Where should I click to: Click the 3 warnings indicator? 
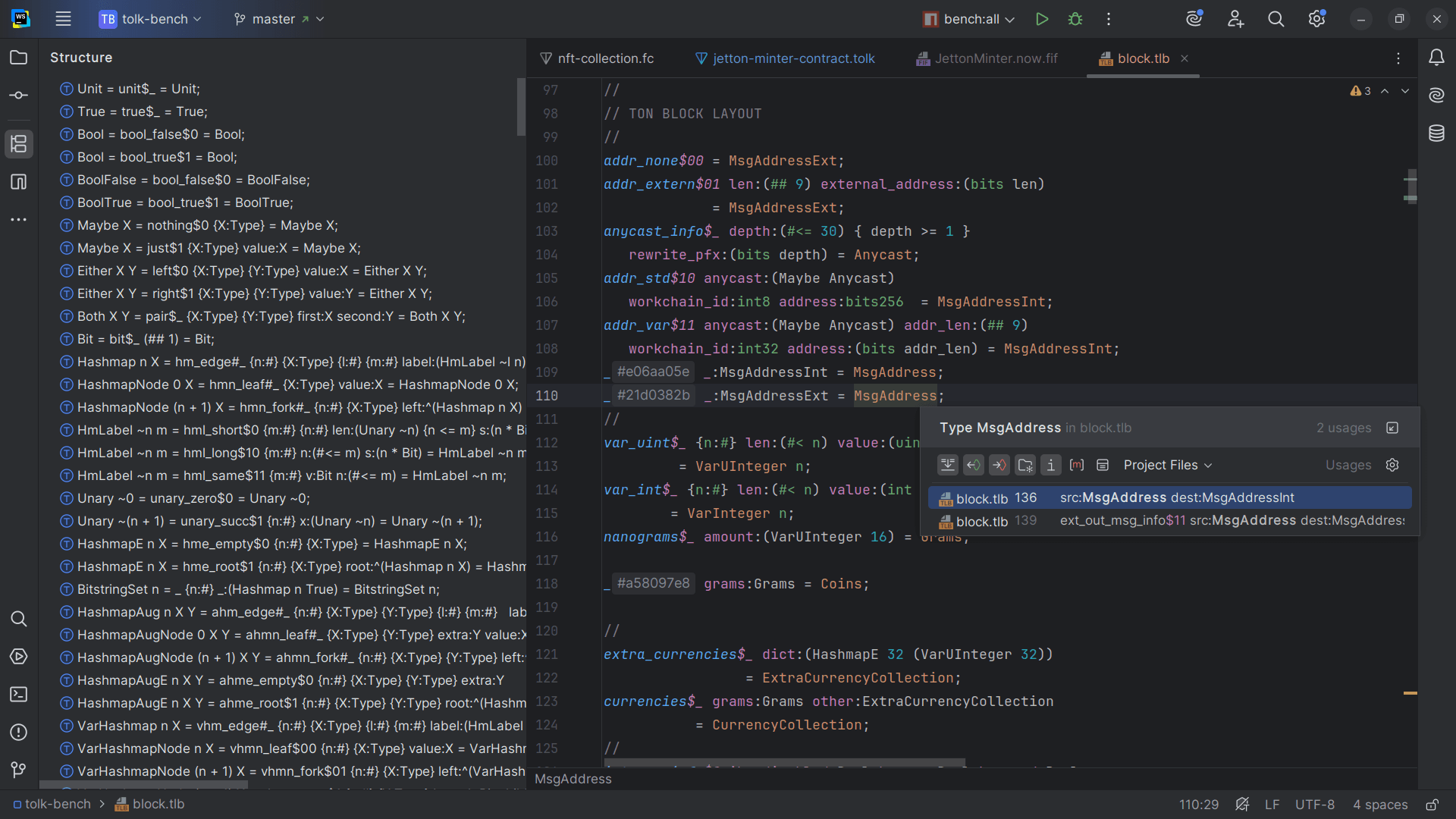tap(1360, 91)
